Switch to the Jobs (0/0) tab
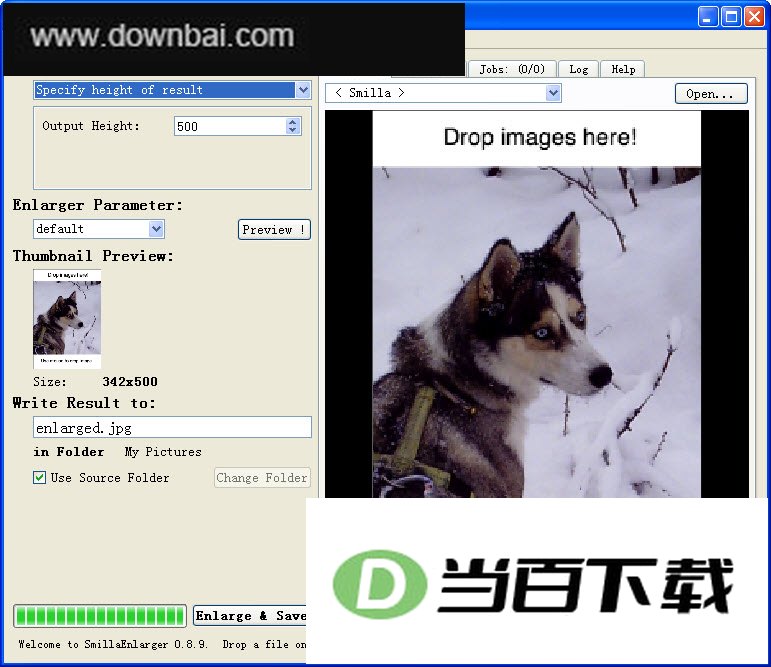 pos(512,69)
